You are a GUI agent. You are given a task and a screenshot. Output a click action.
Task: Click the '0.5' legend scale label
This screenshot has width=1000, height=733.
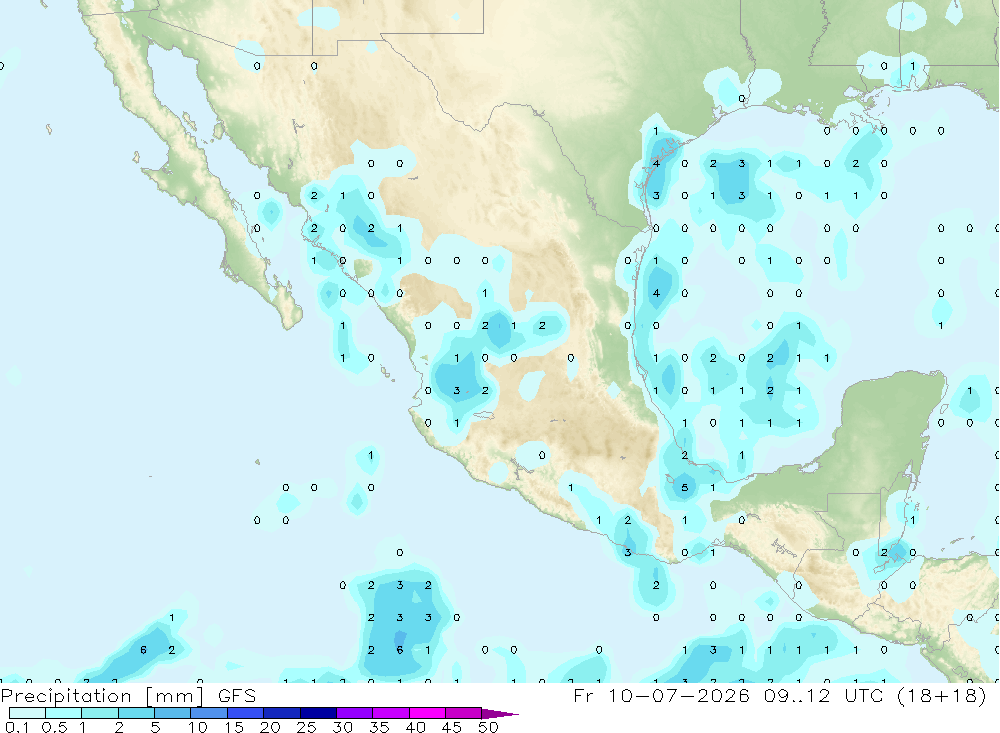click(54, 727)
